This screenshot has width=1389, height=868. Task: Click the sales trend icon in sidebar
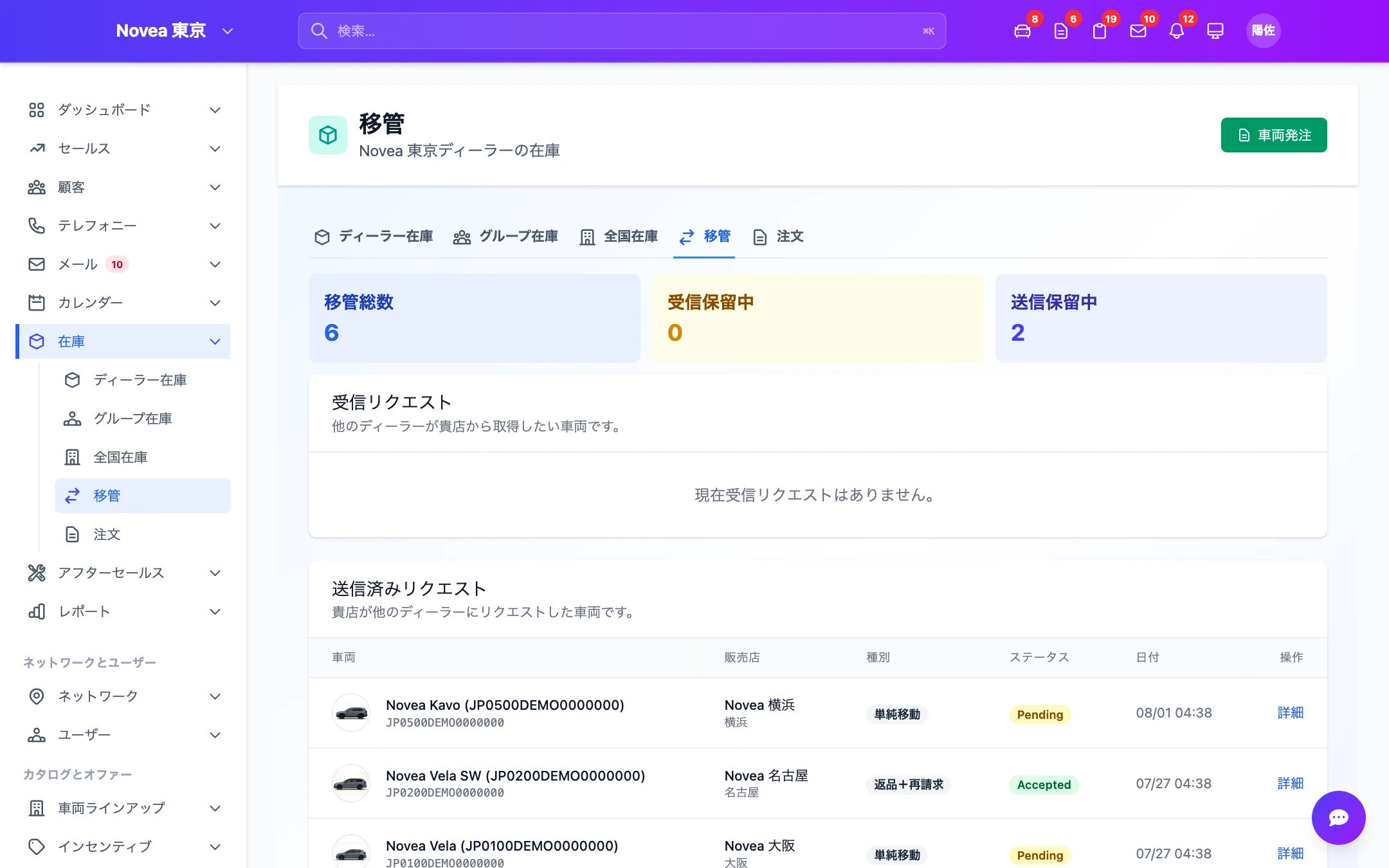(37, 149)
